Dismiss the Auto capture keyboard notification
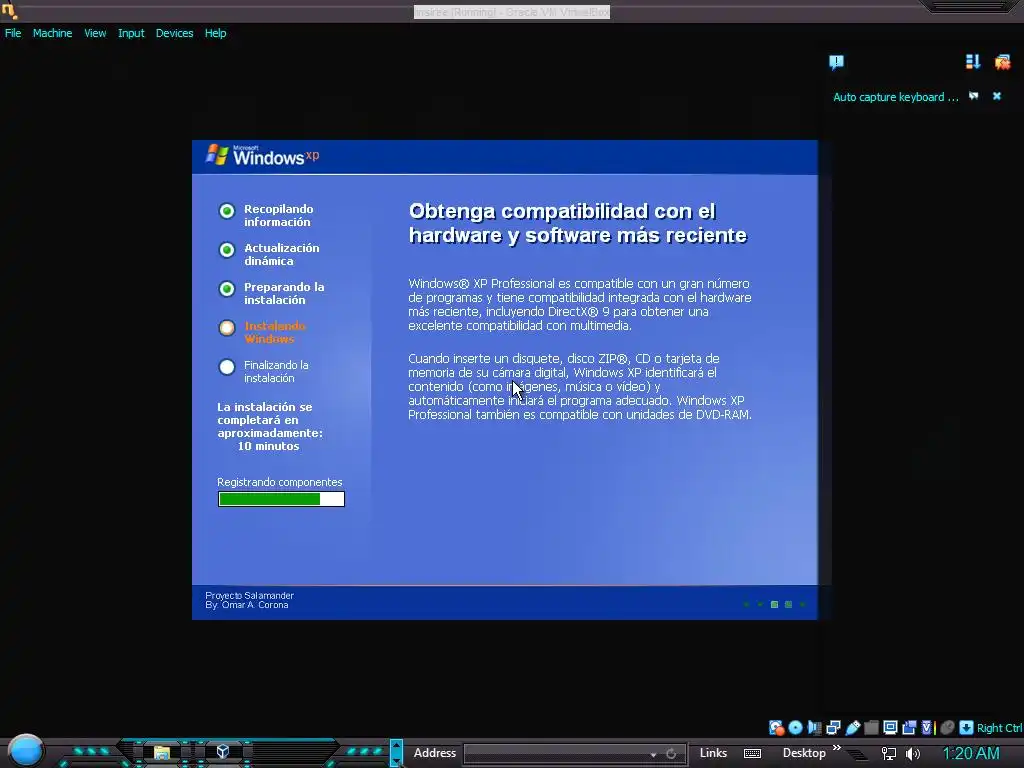 pos(997,96)
